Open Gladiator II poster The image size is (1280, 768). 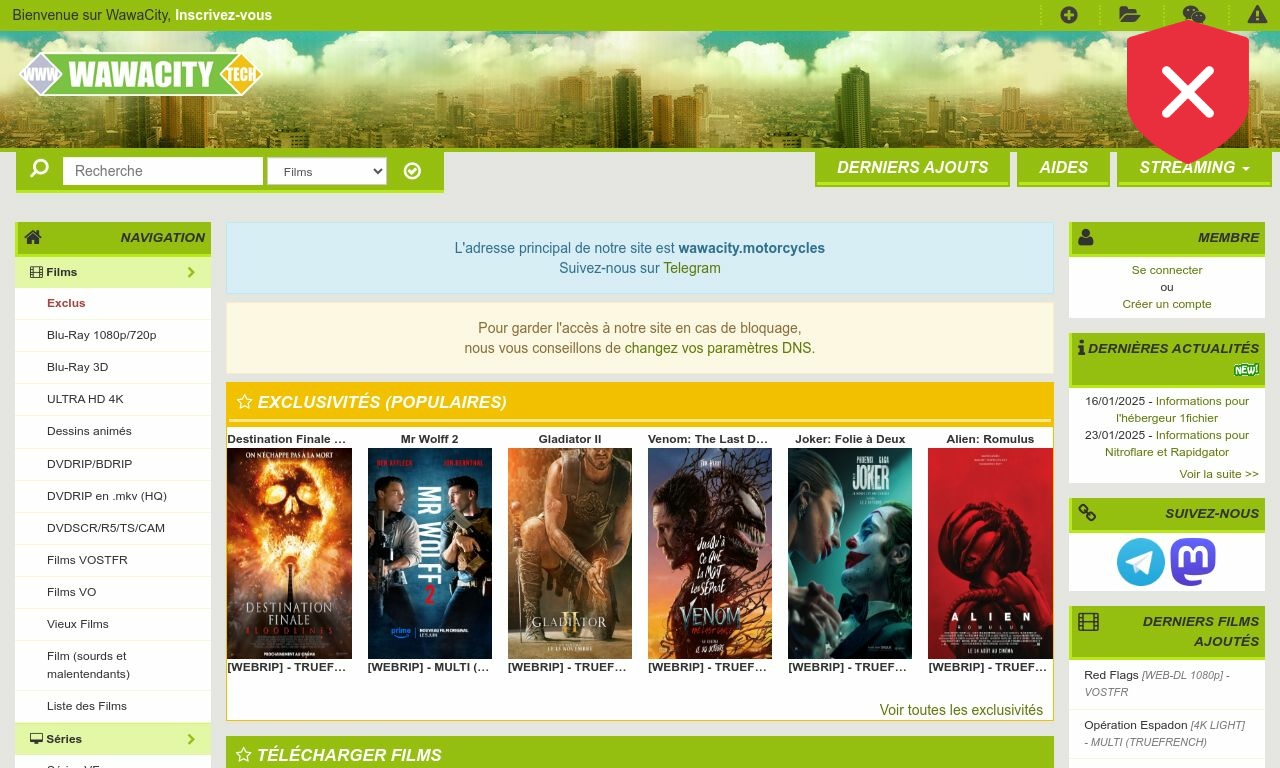click(x=570, y=553)
